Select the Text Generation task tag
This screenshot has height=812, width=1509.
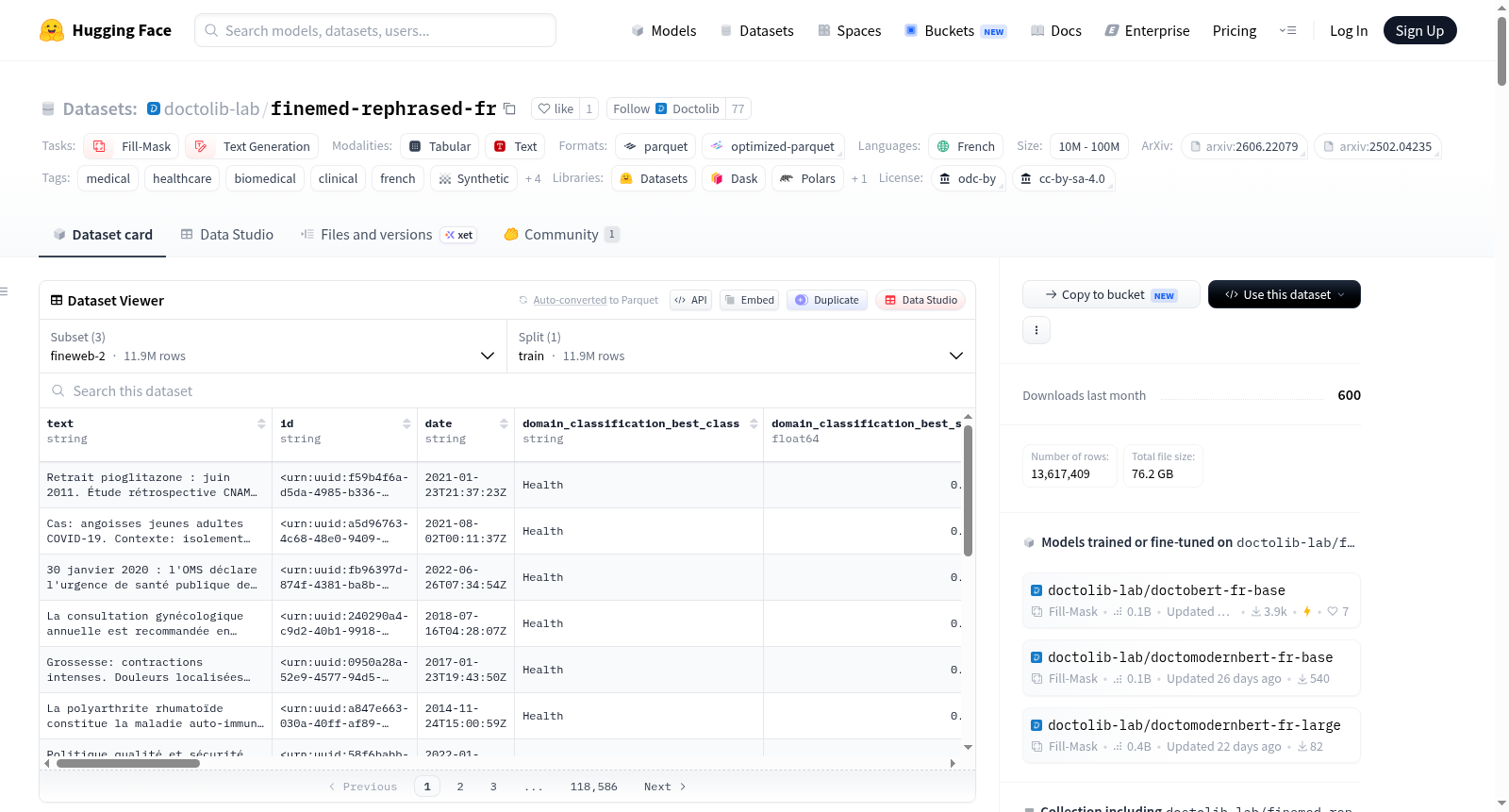tap(252, 146)
